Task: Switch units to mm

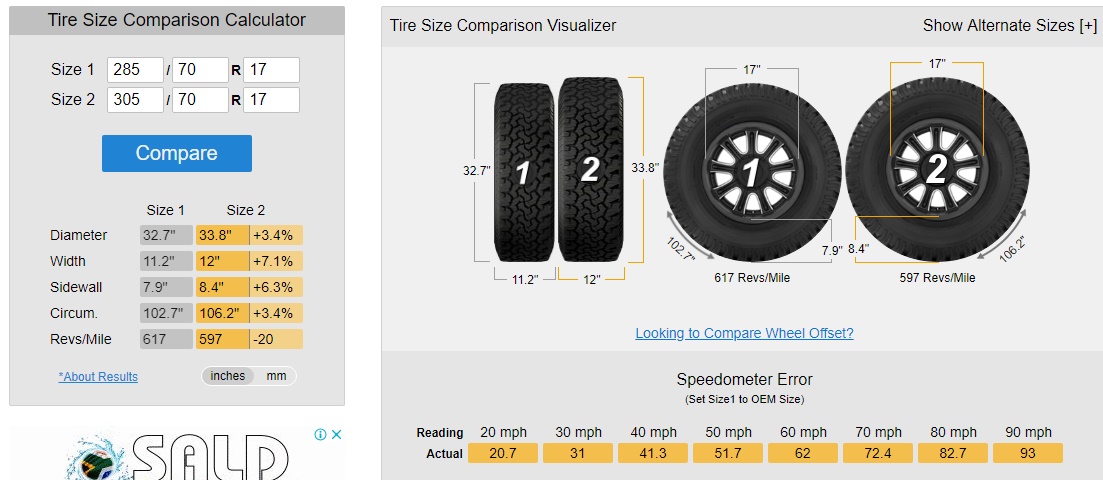Action: tap(276, 376)
